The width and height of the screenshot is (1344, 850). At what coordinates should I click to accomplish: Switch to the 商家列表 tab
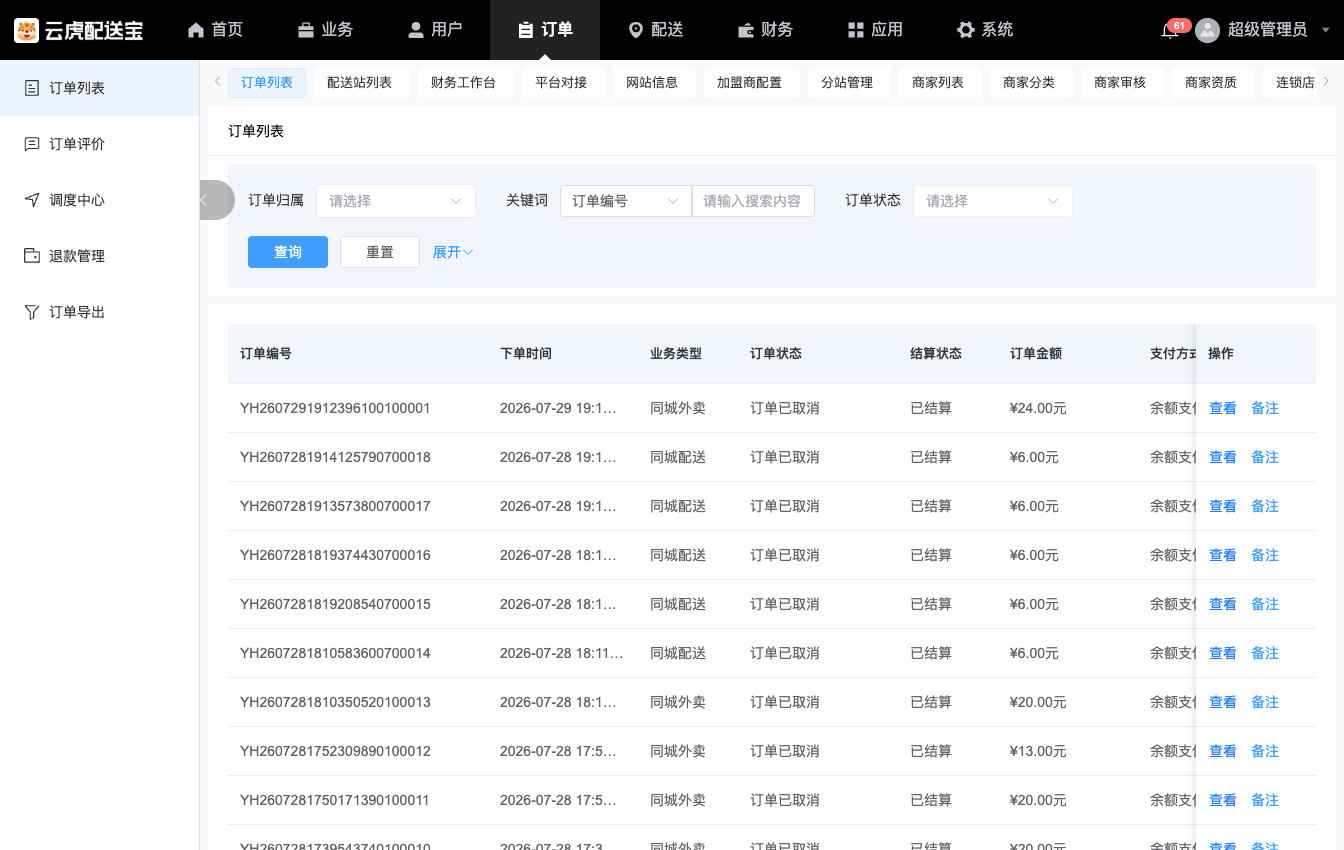point(938,83)
